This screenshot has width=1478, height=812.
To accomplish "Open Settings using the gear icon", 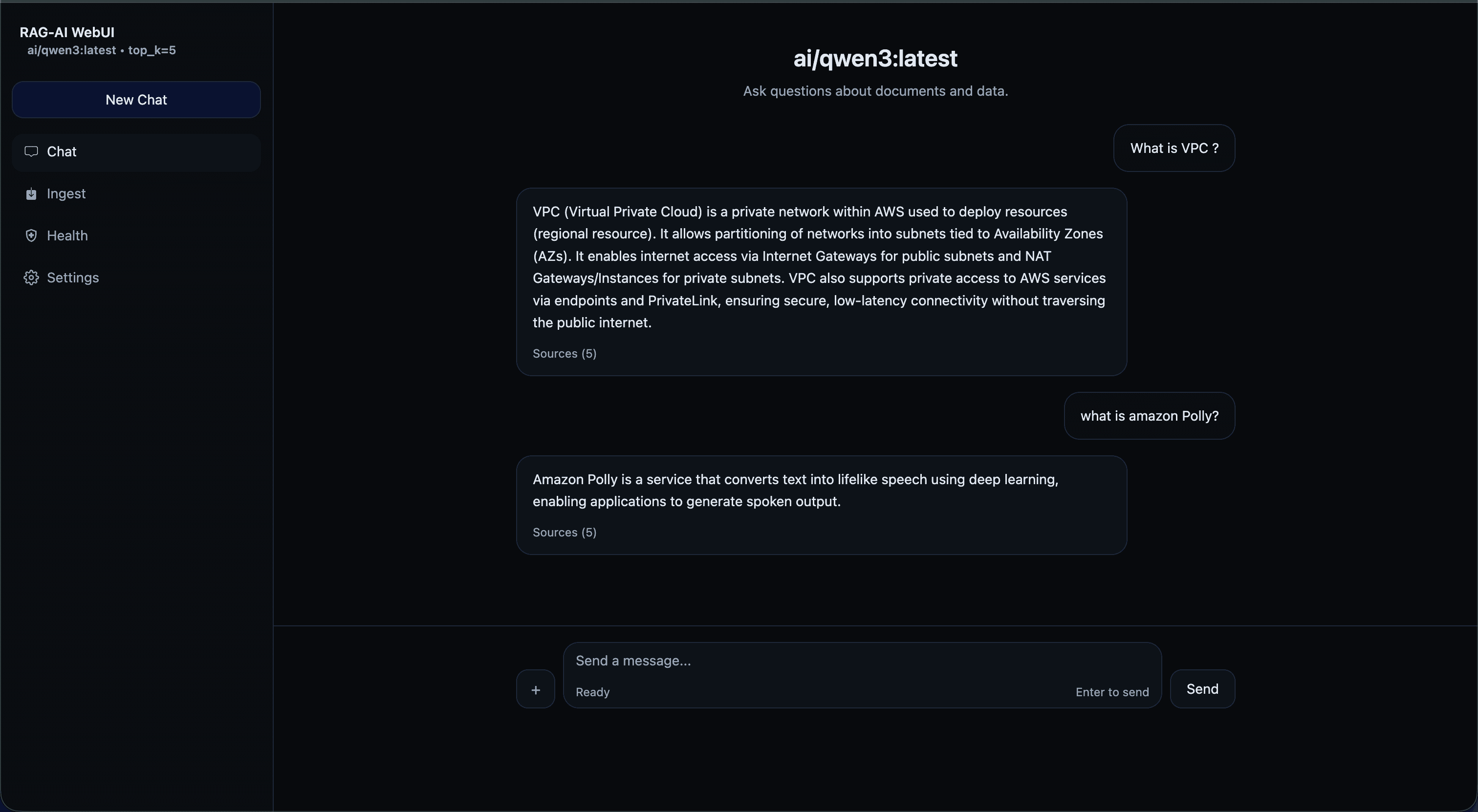I will 31,278.
